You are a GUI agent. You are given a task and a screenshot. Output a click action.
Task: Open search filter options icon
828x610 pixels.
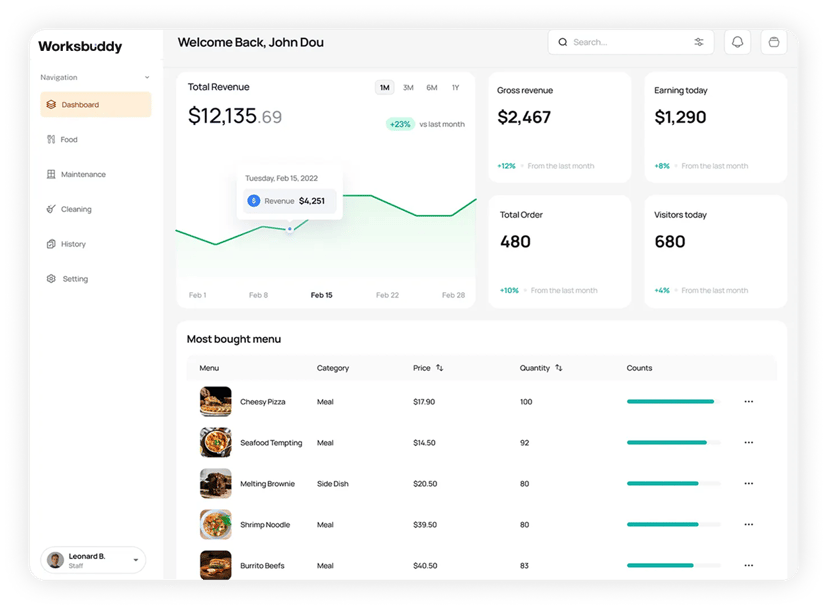tap(699, 42)
